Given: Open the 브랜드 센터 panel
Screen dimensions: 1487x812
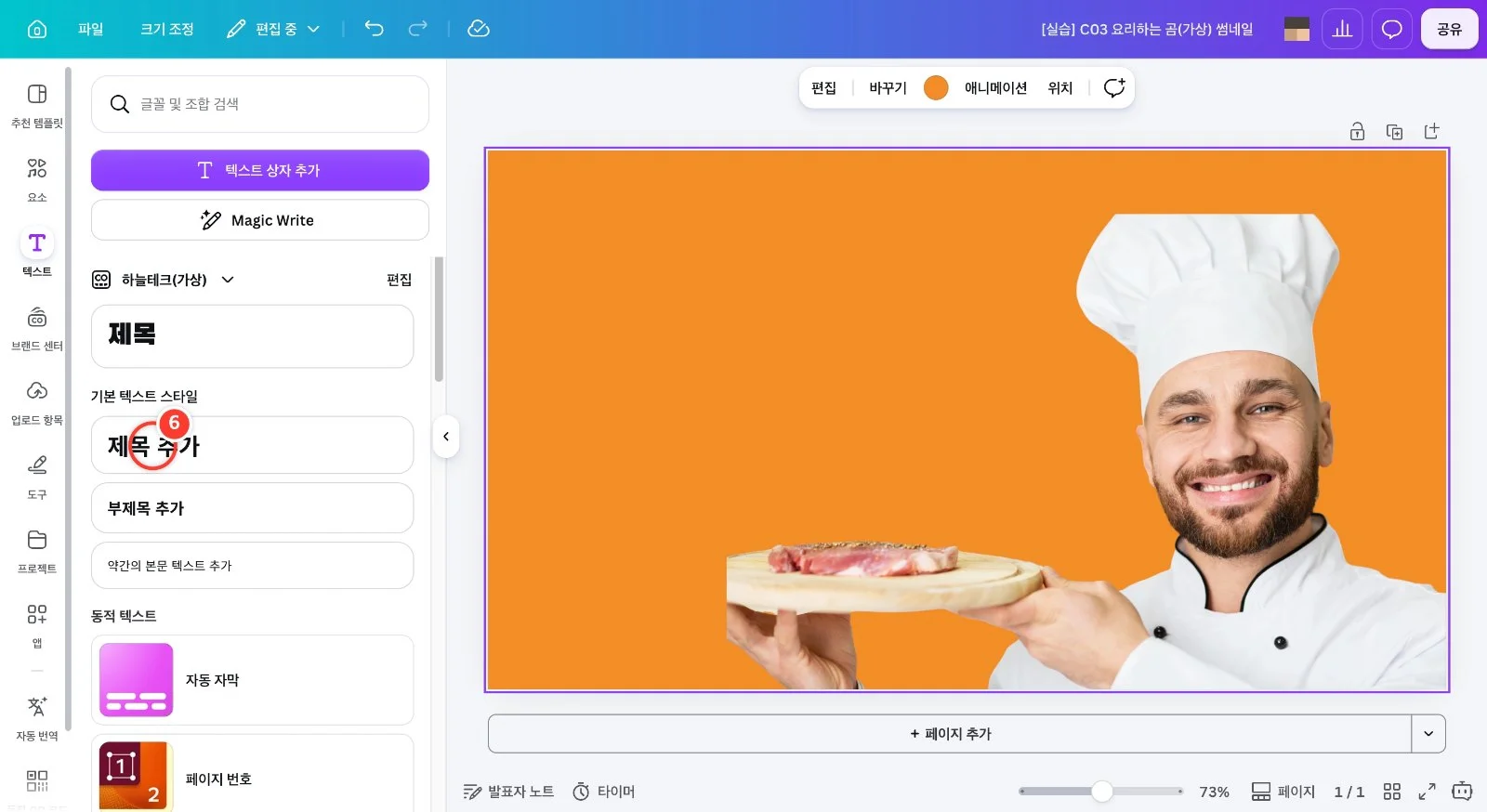Looking at the screenshot, I should click(x=37, y=329).
